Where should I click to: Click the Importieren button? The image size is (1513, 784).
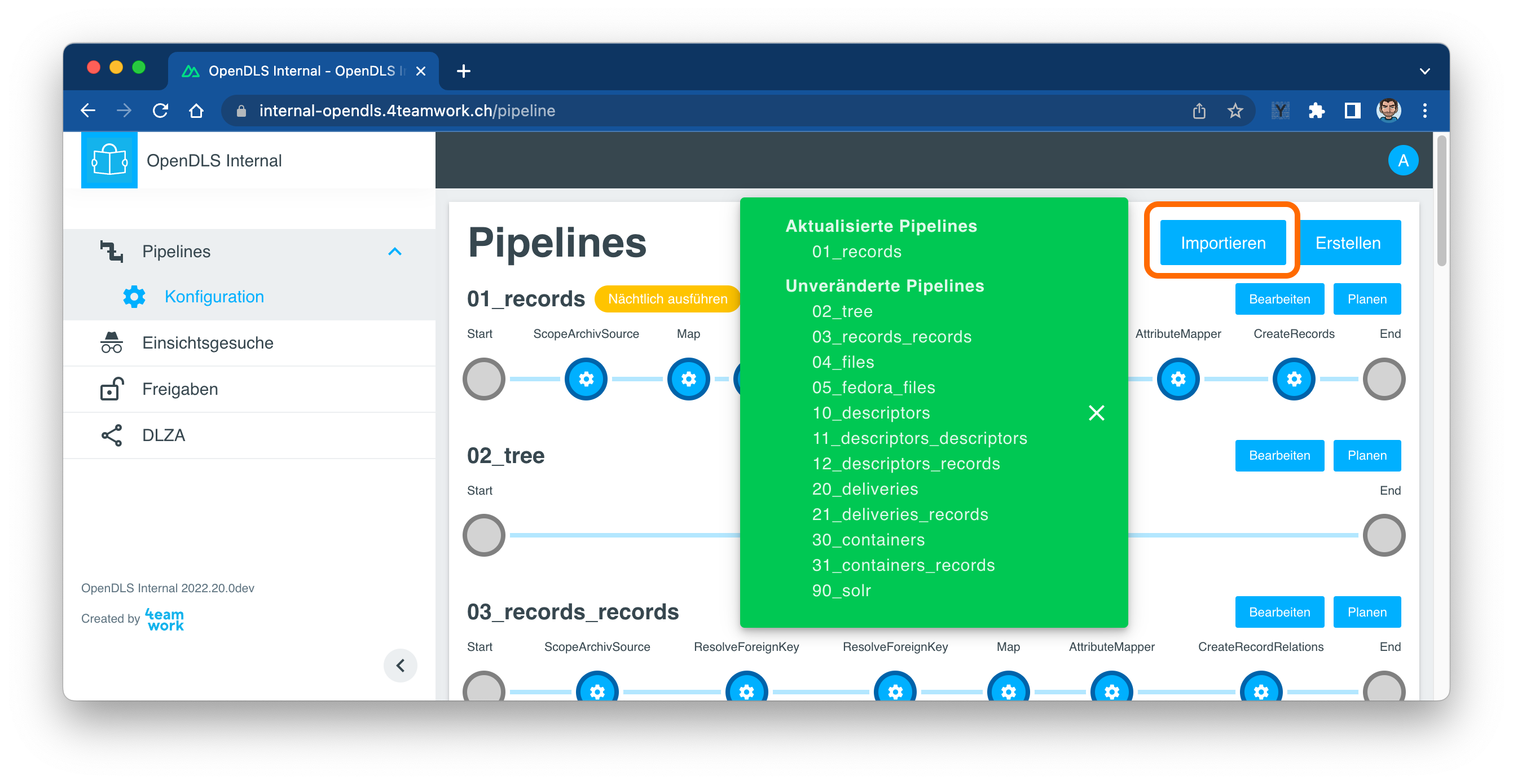pos(1223,243)
